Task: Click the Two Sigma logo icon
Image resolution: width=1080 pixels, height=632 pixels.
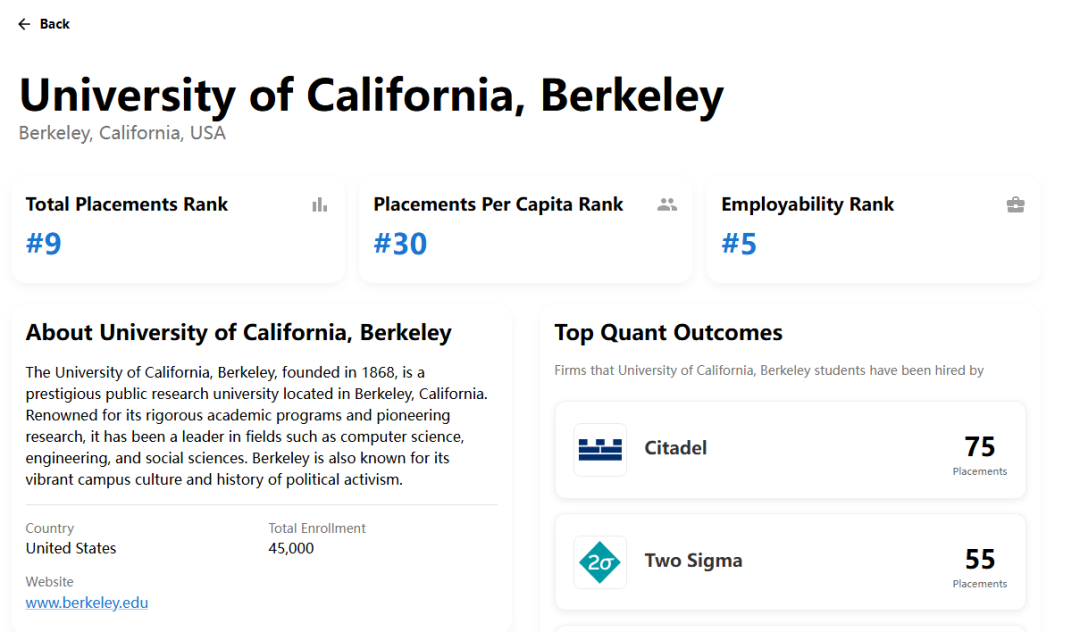Action: [x=600, y=562]
